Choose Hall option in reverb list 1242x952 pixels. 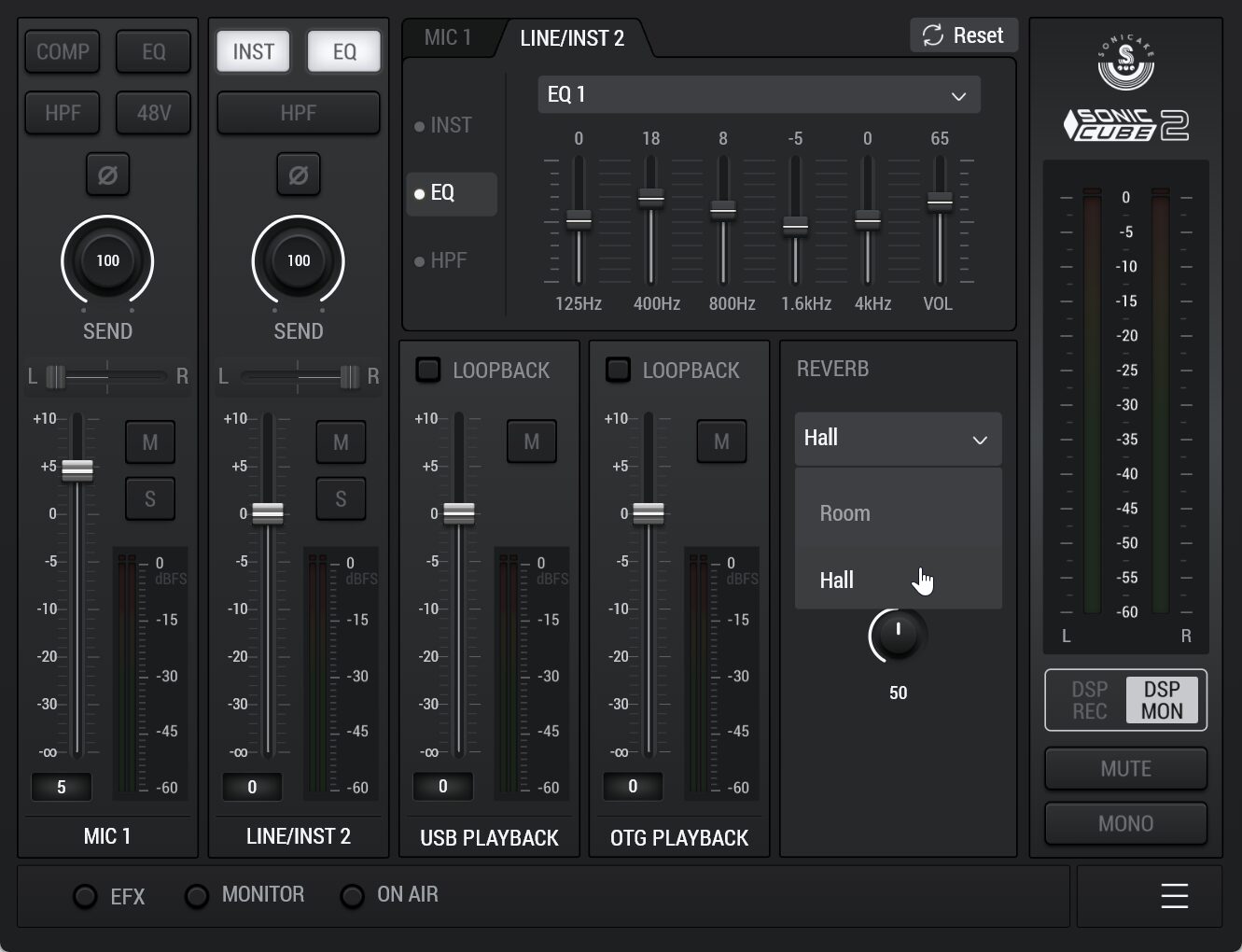coord(898,580)
